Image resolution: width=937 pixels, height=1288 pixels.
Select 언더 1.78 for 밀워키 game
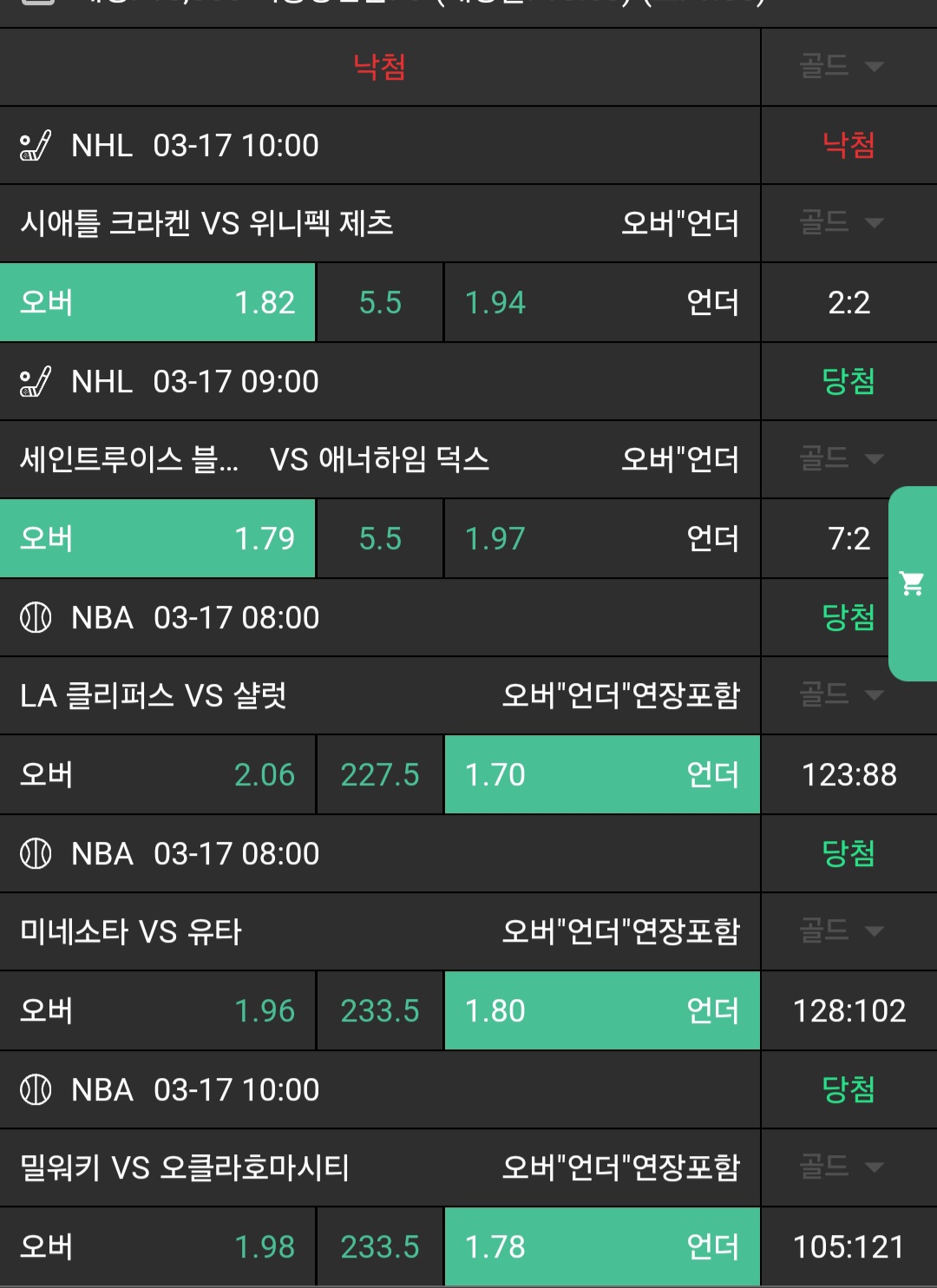(602, 1247)
